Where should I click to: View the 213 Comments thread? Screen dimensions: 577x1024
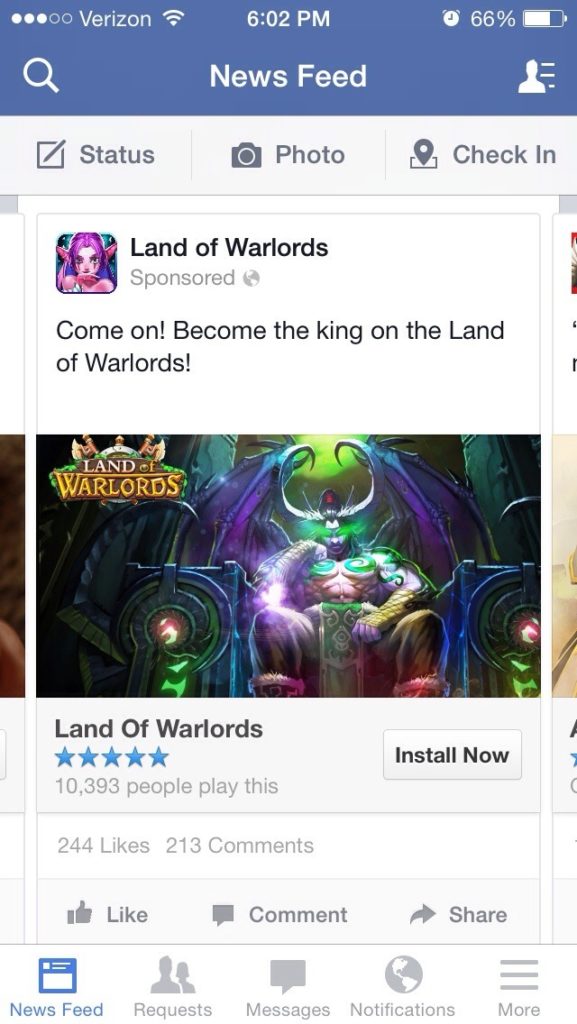240,846
